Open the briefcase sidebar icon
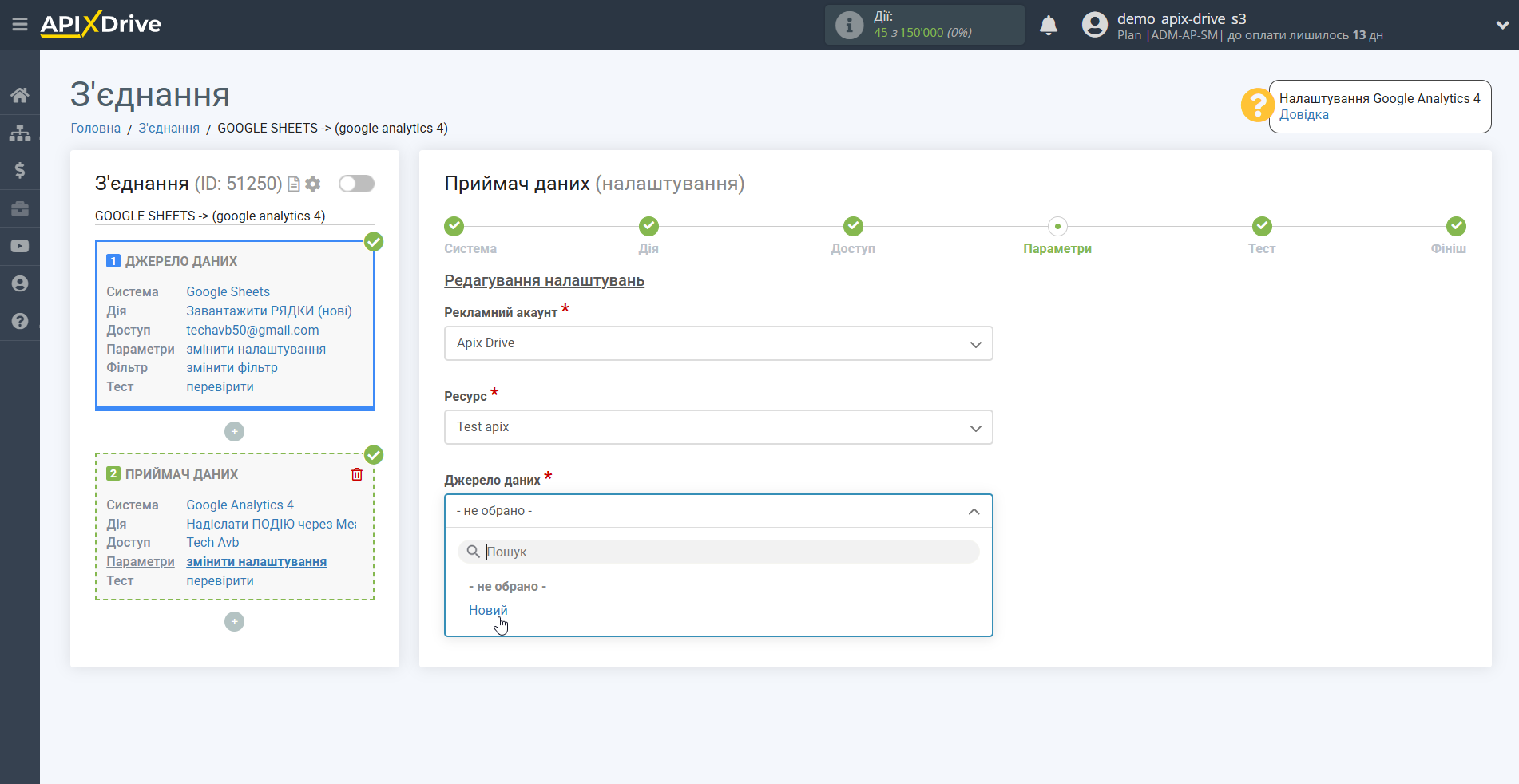 pyautogui.click(x=20, y=208)
